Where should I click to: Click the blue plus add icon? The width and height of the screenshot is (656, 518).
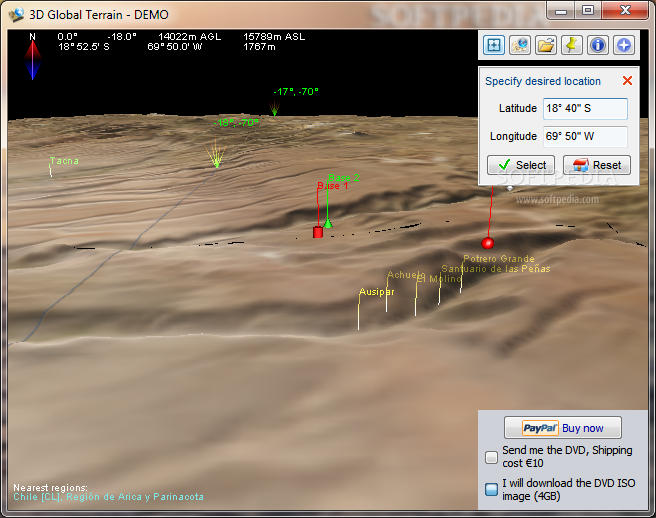[624, 45]
